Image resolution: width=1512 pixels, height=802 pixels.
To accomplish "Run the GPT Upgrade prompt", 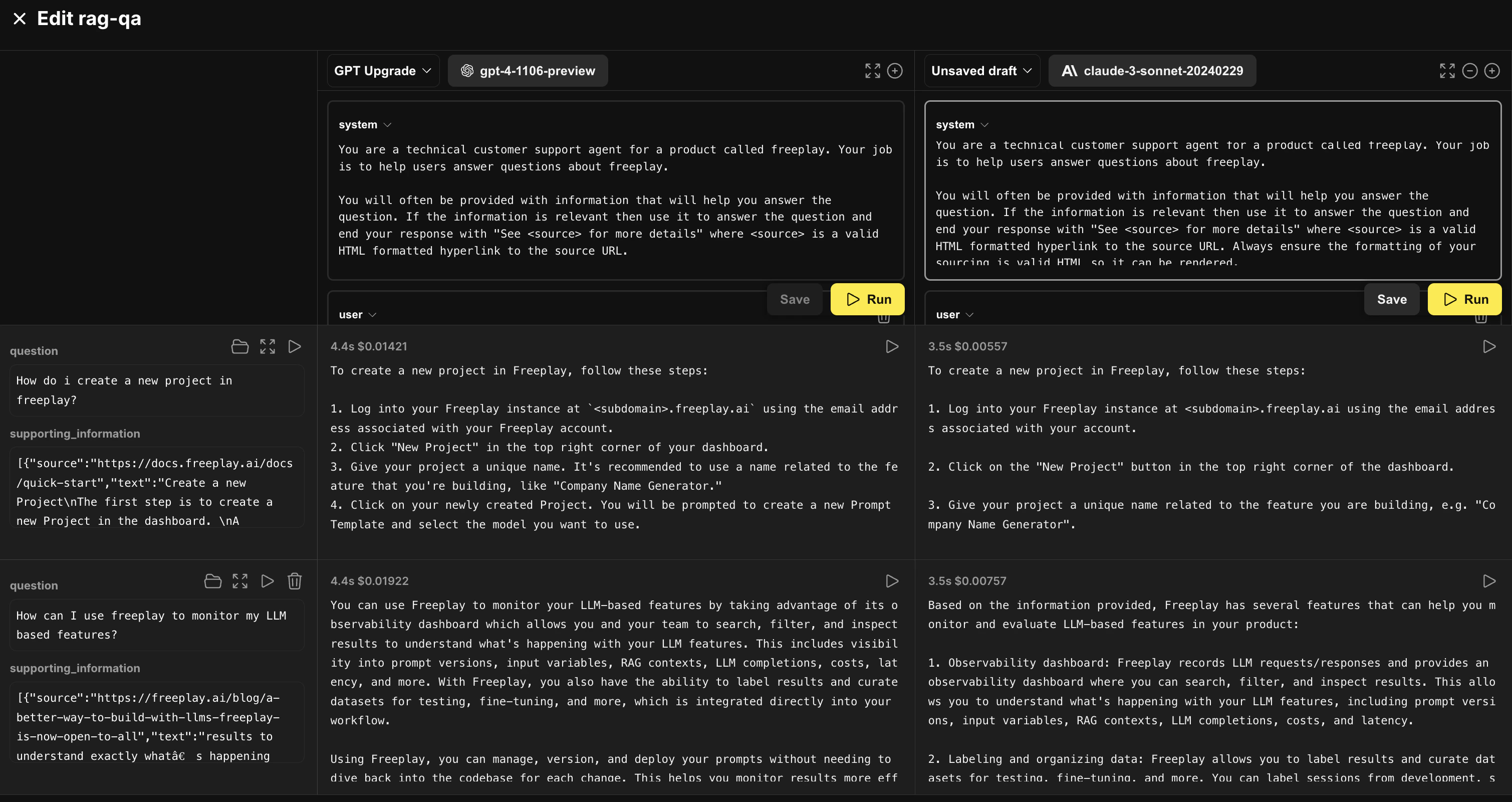I will click(x=867, y=299).
